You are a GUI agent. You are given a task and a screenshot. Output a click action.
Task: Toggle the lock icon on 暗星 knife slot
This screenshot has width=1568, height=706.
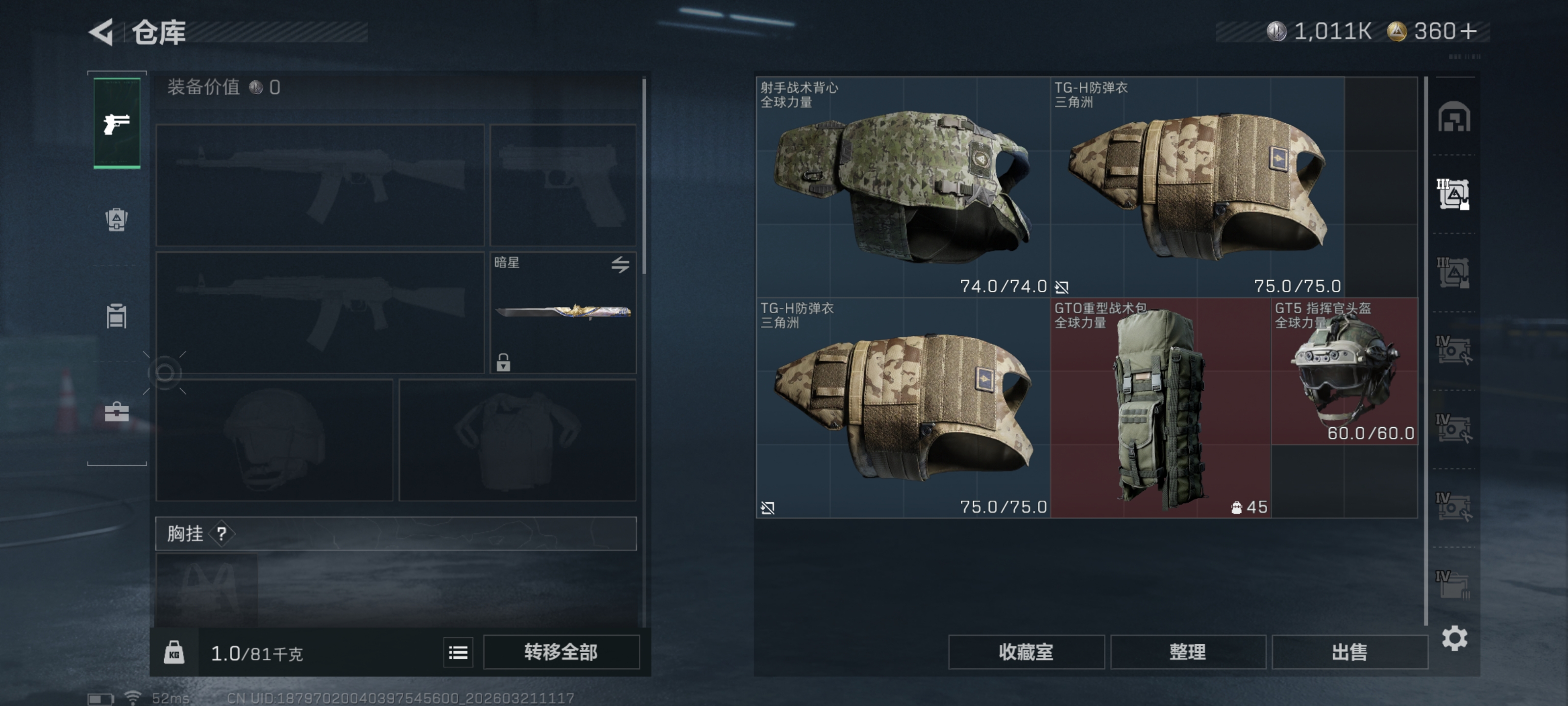click(503, 362)
